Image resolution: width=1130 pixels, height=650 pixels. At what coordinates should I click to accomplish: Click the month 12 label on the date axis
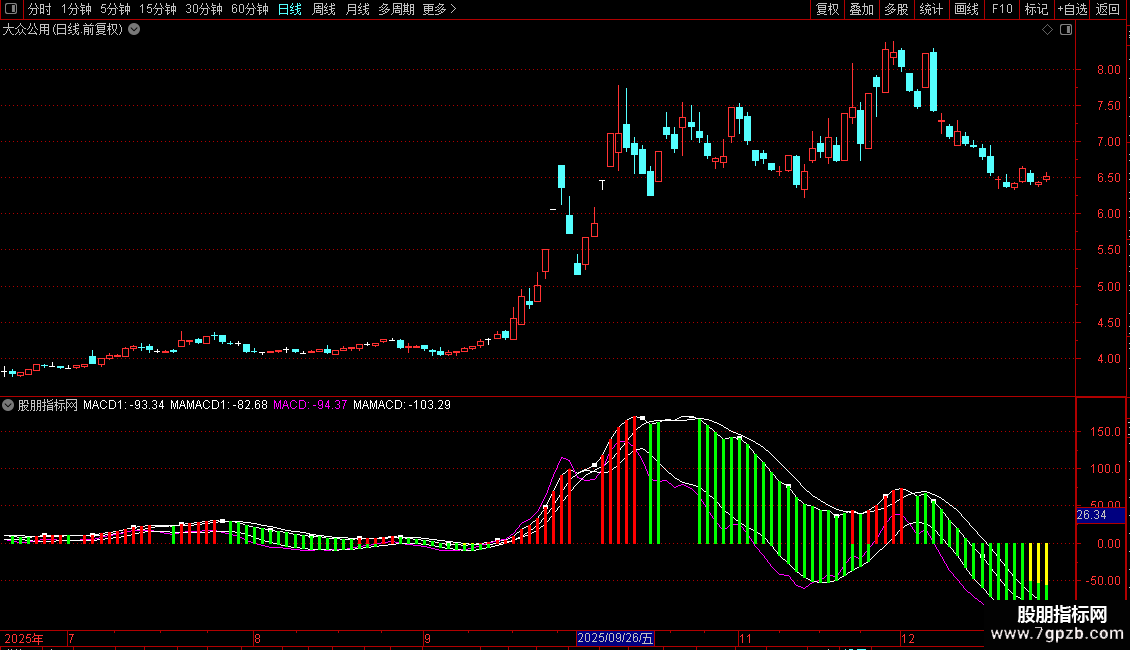pyautogui.click(x=907, y=638)
